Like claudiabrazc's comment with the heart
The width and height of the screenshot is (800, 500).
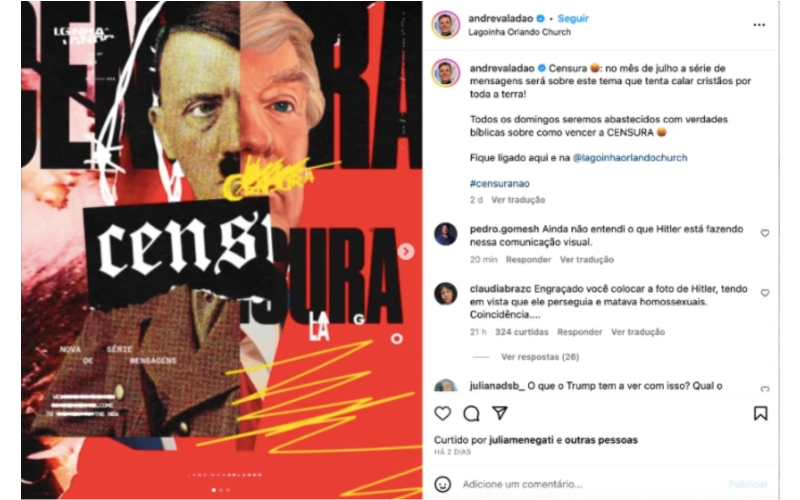pyautogui.click(x=764, y=293)
